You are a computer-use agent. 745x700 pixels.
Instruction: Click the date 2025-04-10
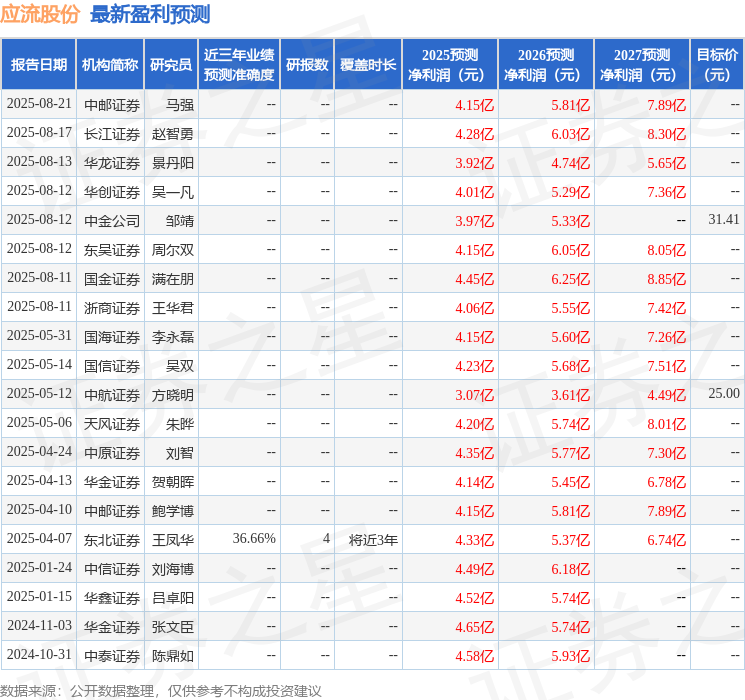point(39,509)
